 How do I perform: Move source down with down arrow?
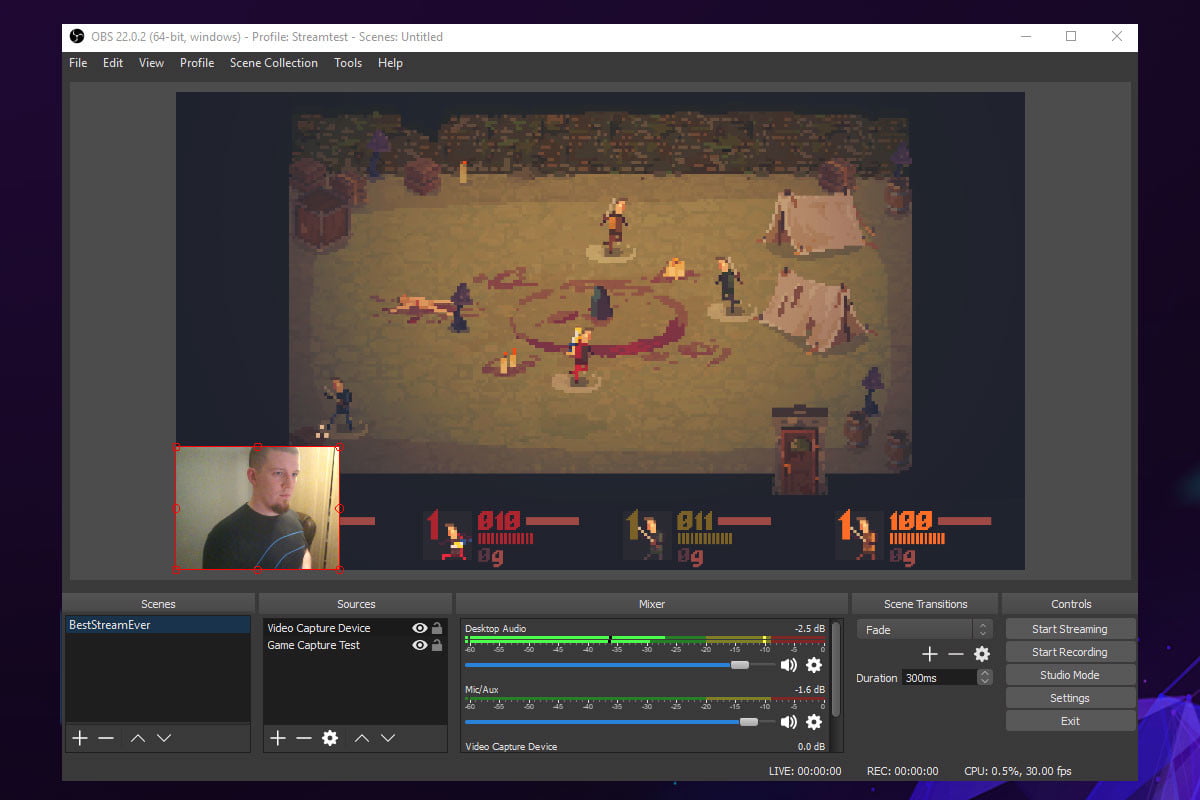[388, 738]
